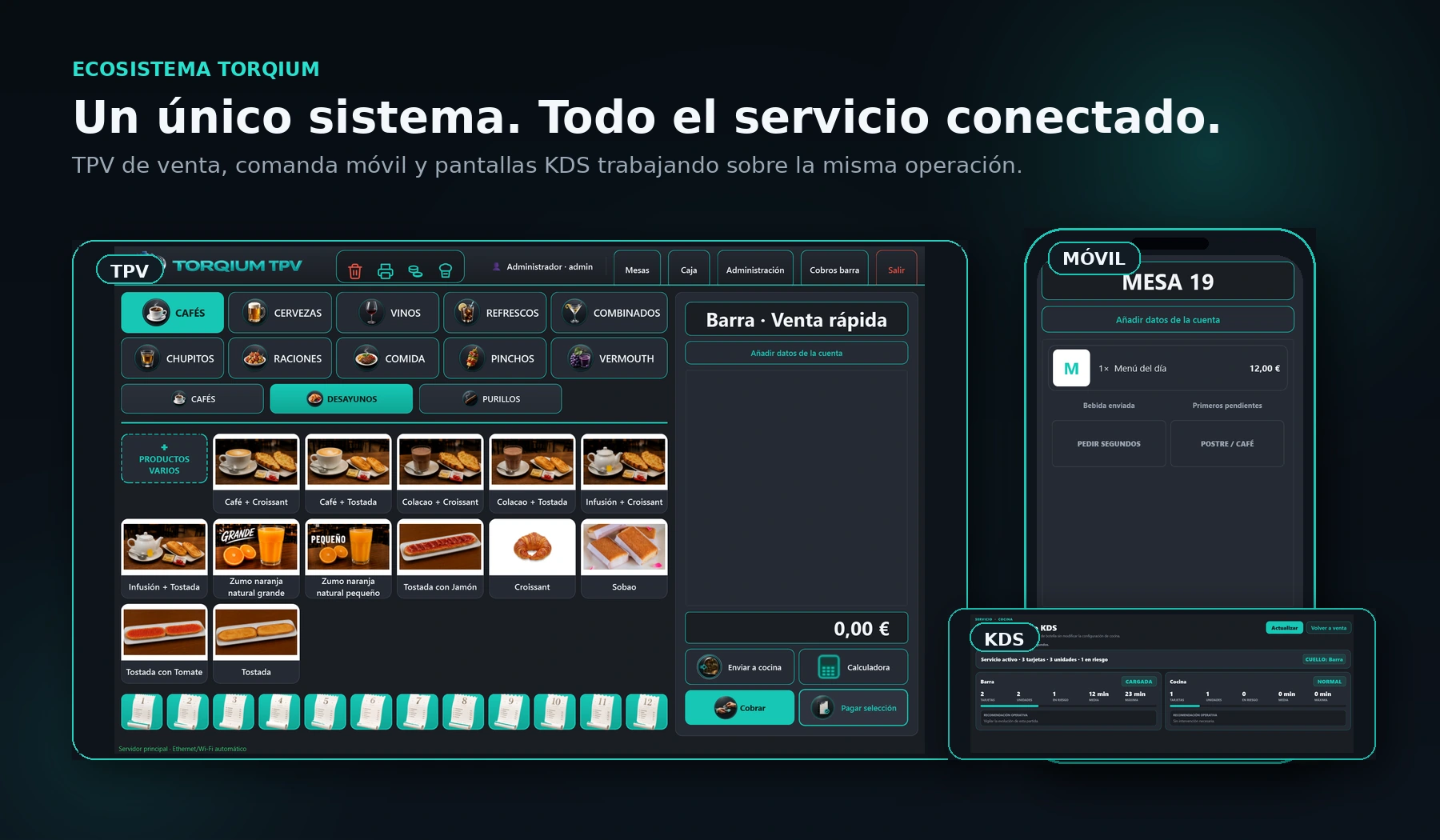Click Pagar selección button
The image size is (1440, 840).
click(x=854, y=708)
